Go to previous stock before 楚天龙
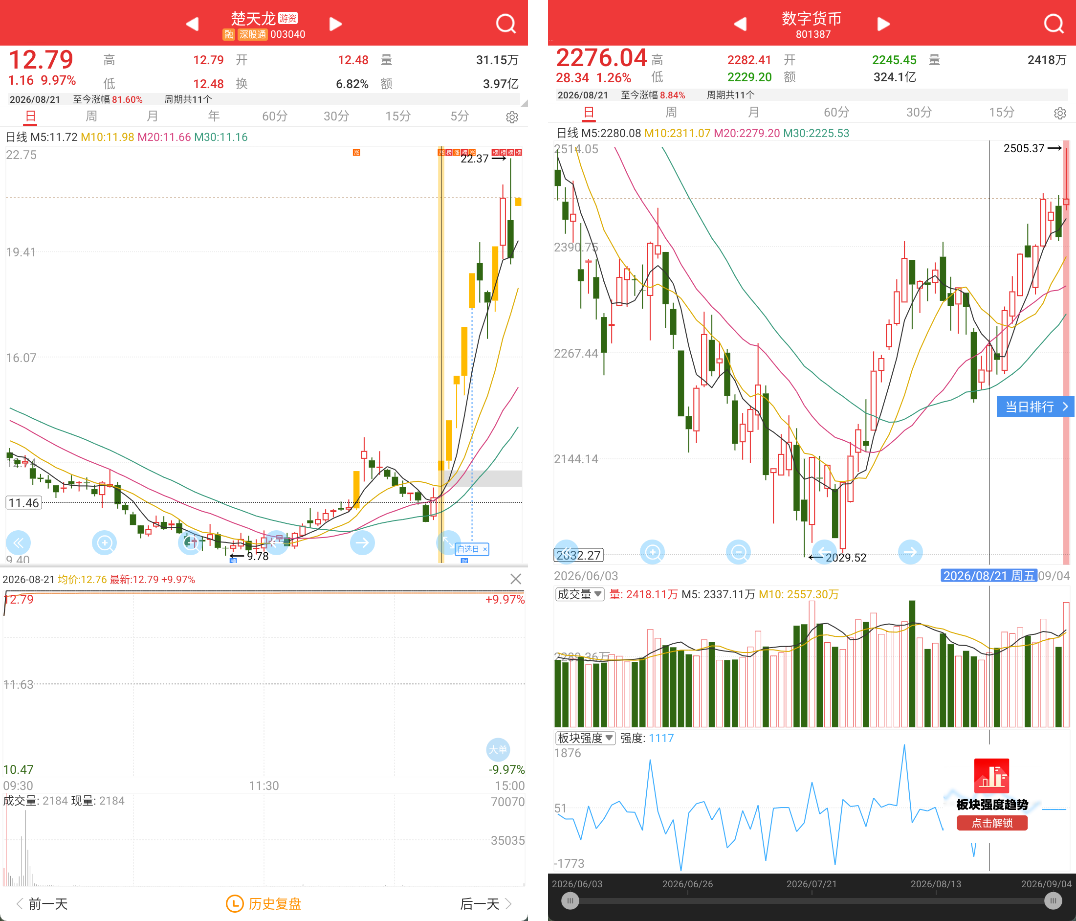 (192, 24)
